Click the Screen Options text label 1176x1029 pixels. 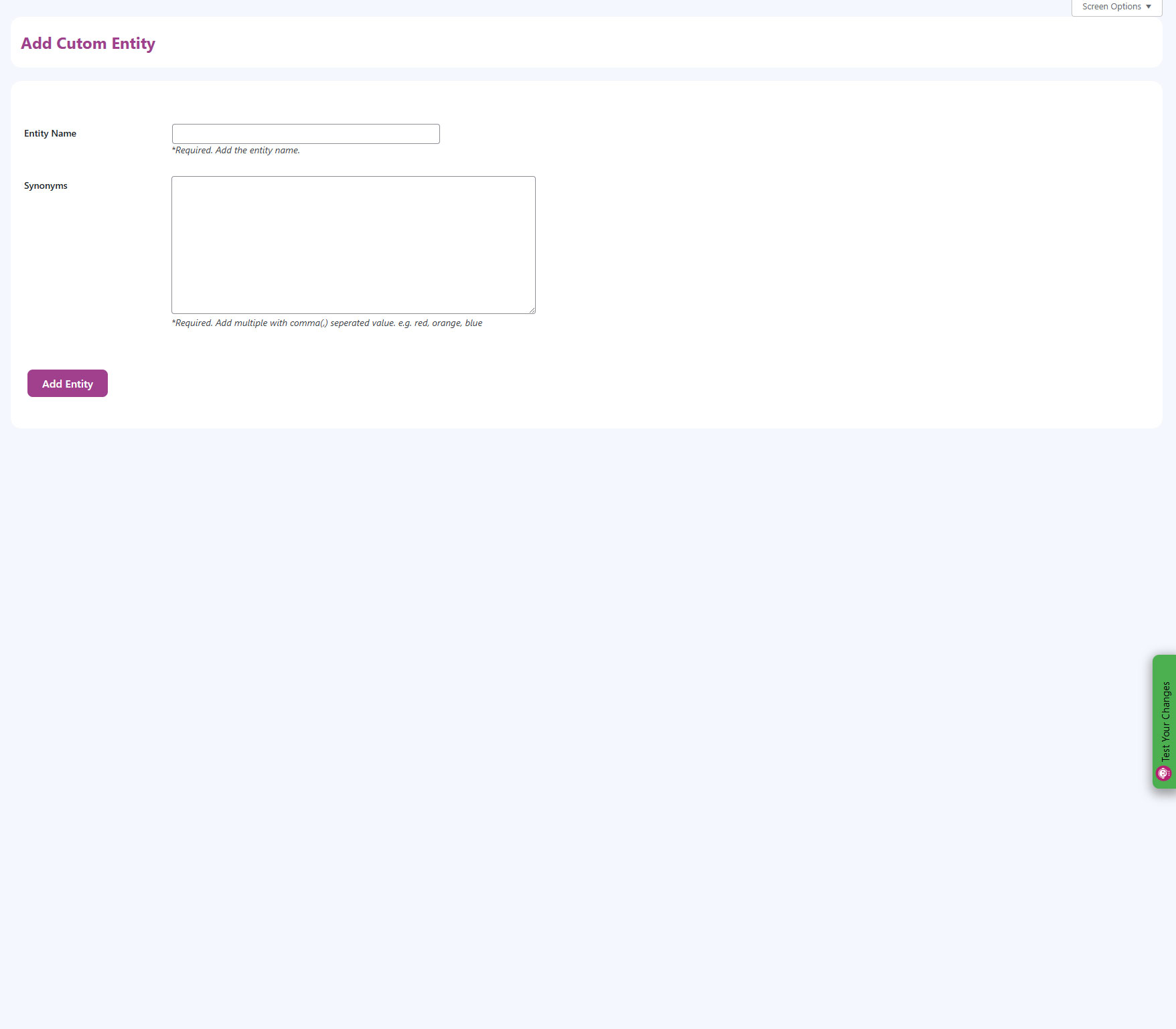(1111, 7)
